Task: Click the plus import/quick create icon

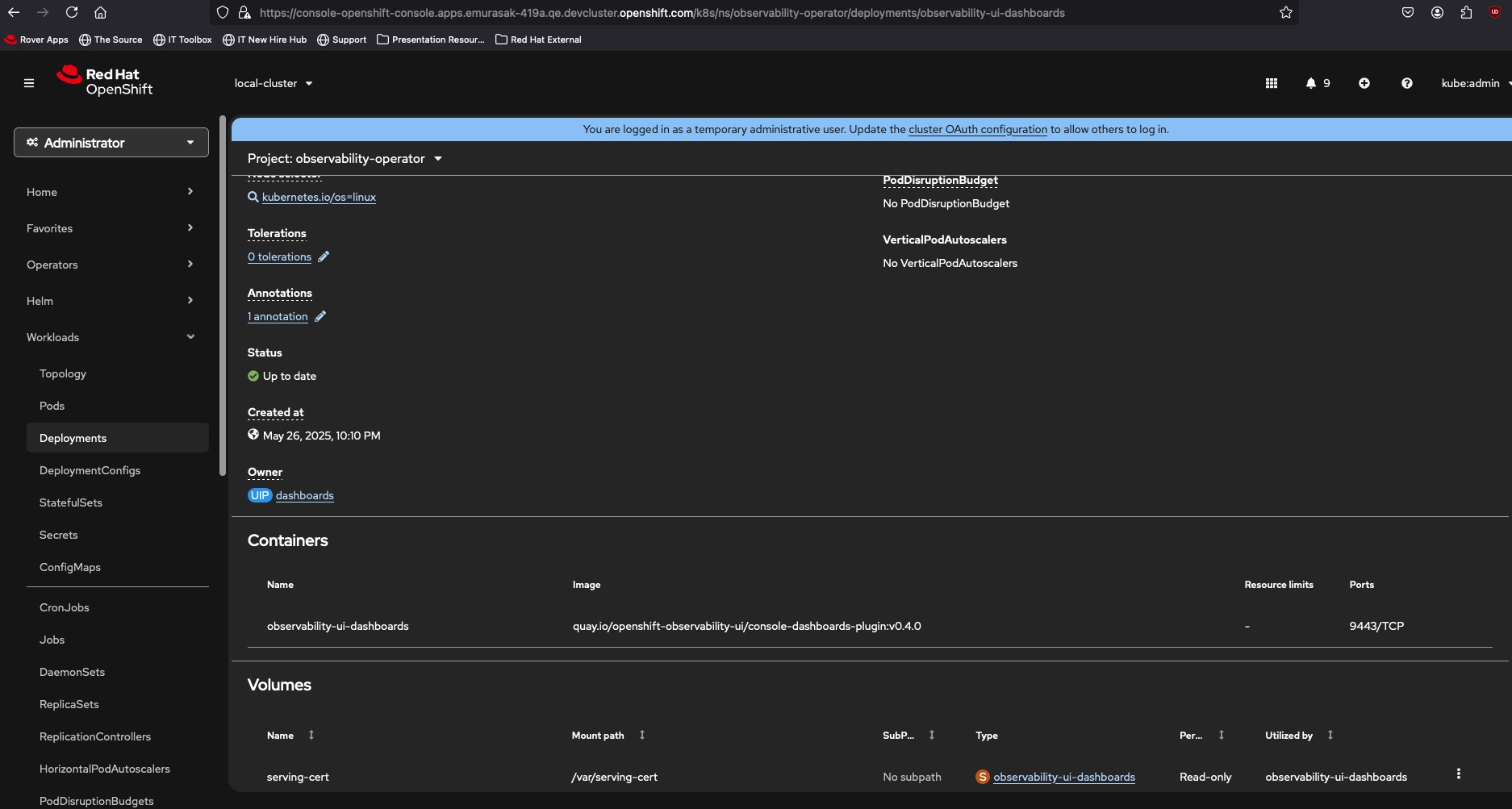Action: coord(1364,83)
